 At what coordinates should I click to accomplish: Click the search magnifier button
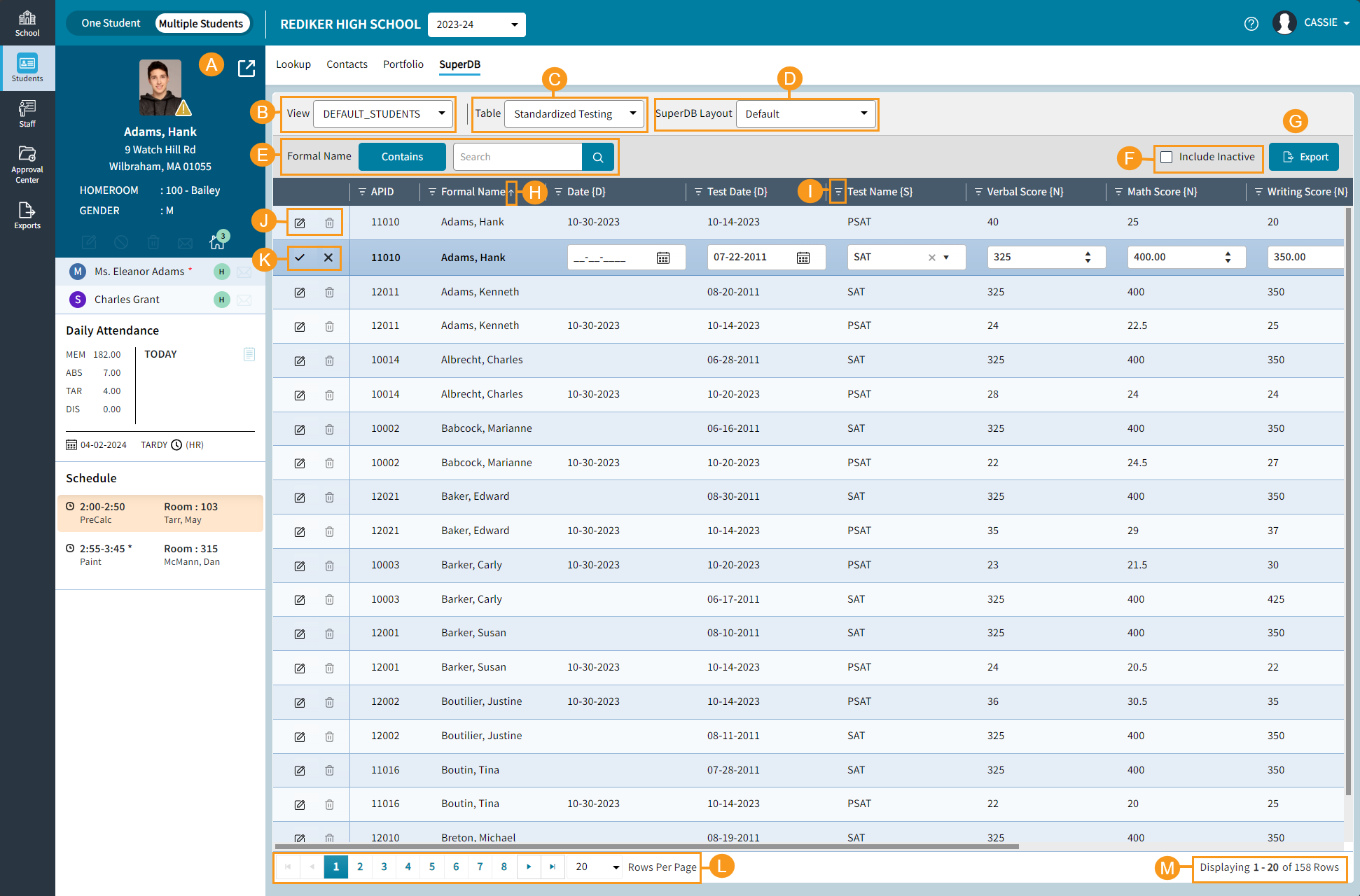pyautogui.click(x=597, y=157)
